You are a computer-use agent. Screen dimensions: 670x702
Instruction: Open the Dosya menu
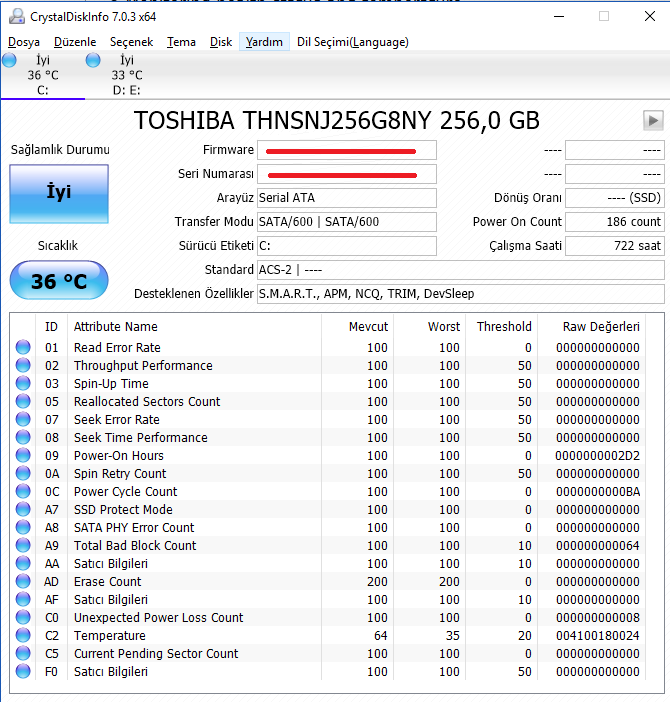(24, 42)
